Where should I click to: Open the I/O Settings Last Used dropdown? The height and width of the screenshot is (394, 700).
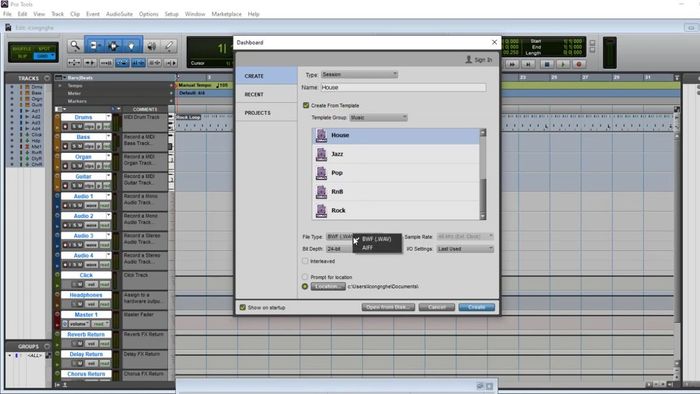465,249
